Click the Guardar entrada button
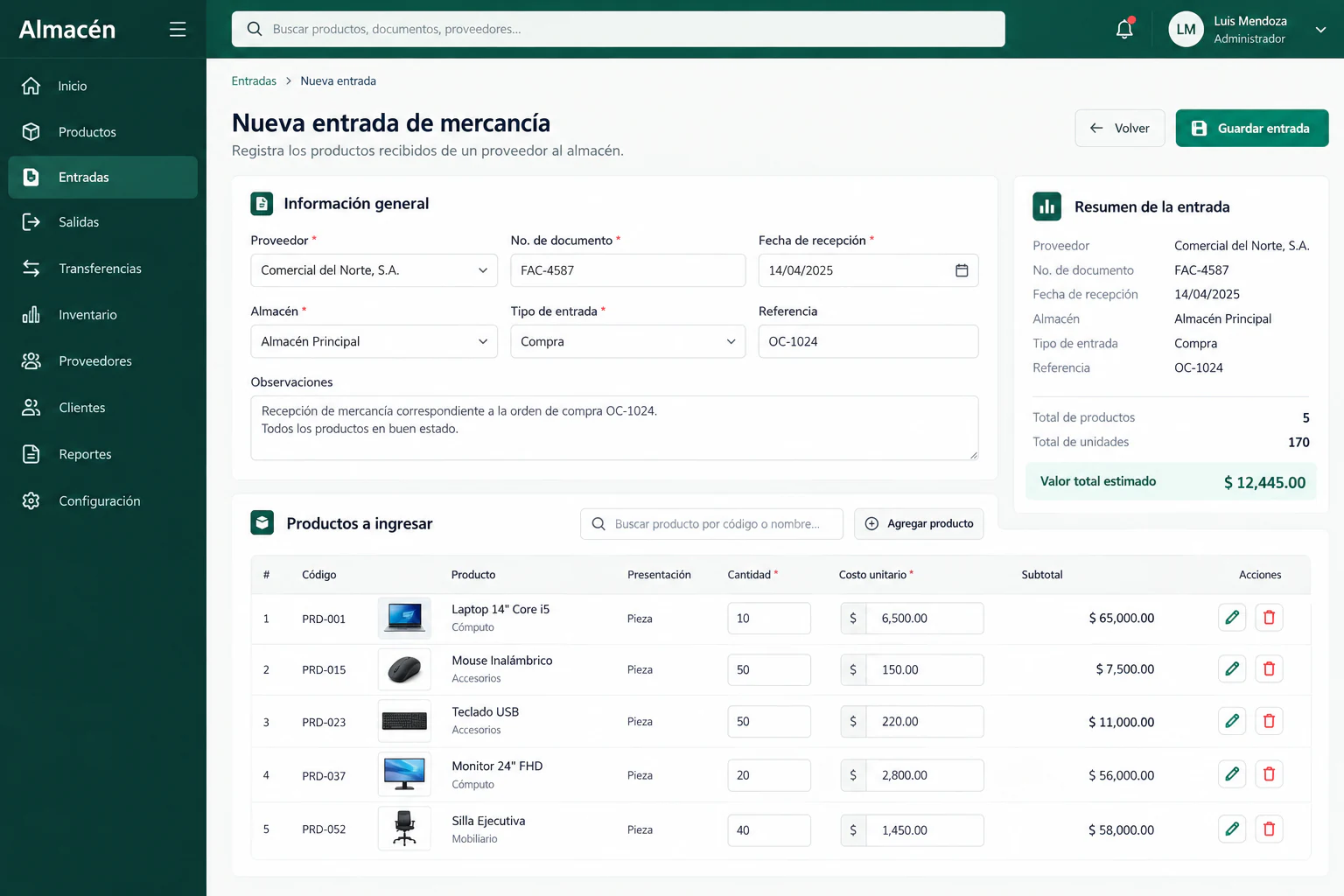1344x896 pixels. click(x=1252, y=128)
